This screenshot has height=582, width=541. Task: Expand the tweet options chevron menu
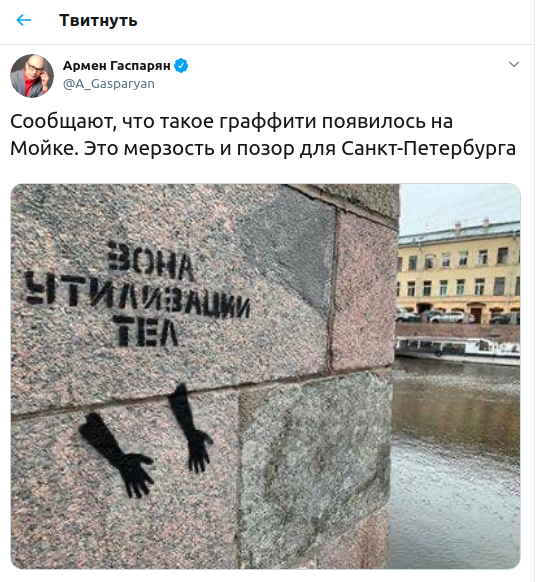[x=514, y=64]
